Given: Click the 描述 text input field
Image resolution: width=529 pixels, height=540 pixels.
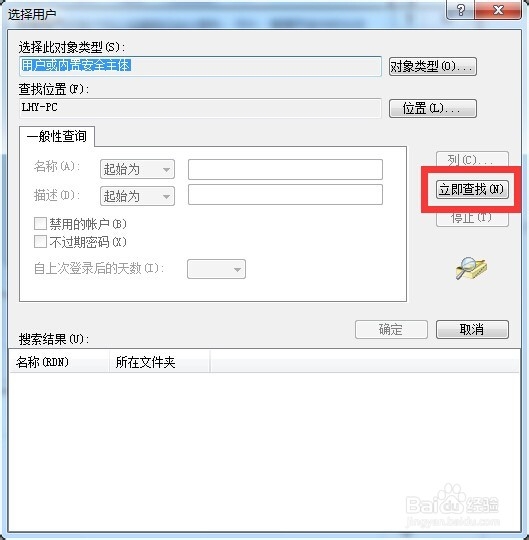Looking at the screenshot, I should (285, 194).
